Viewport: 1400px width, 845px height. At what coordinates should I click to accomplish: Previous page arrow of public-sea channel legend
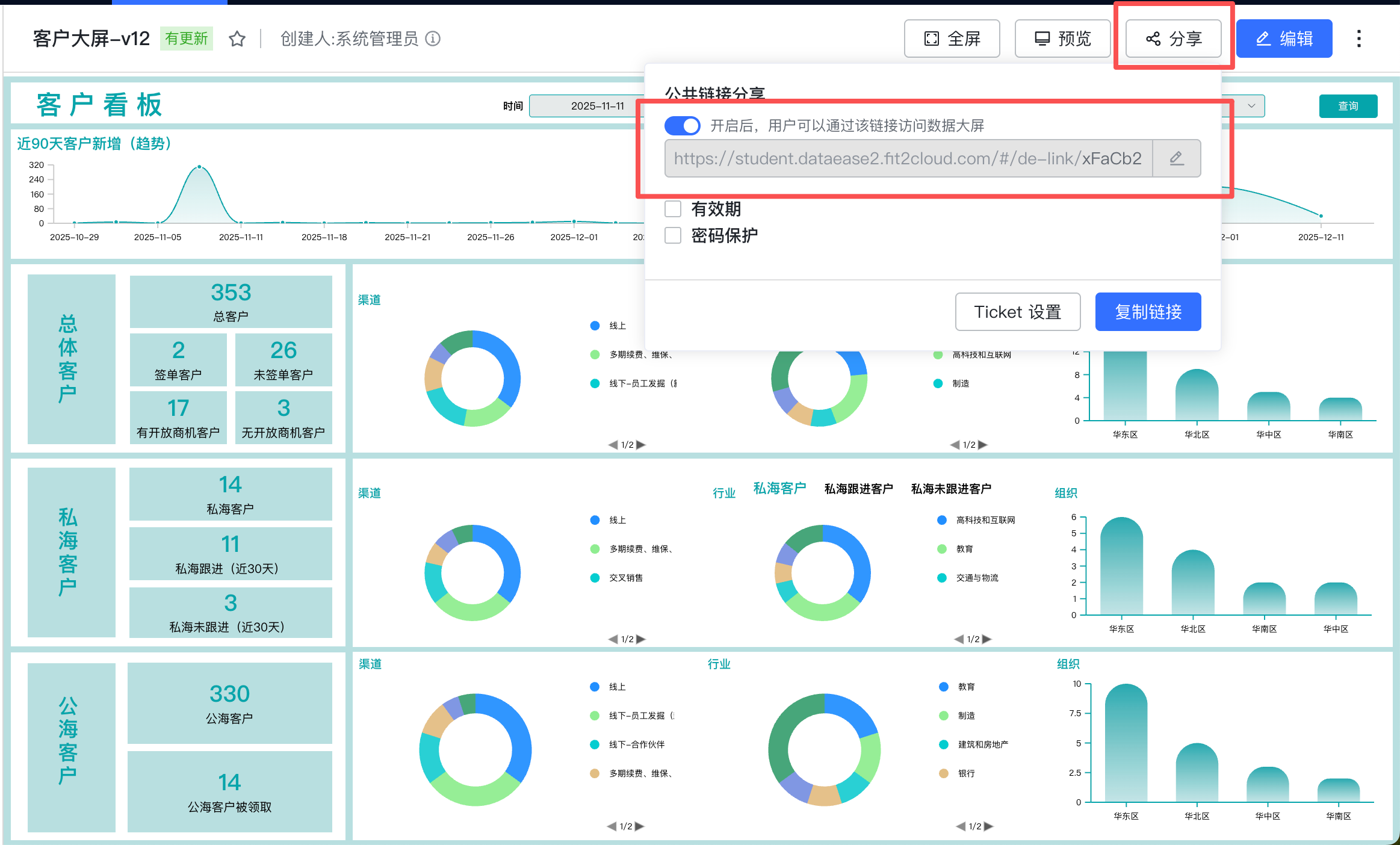[612, 826]
